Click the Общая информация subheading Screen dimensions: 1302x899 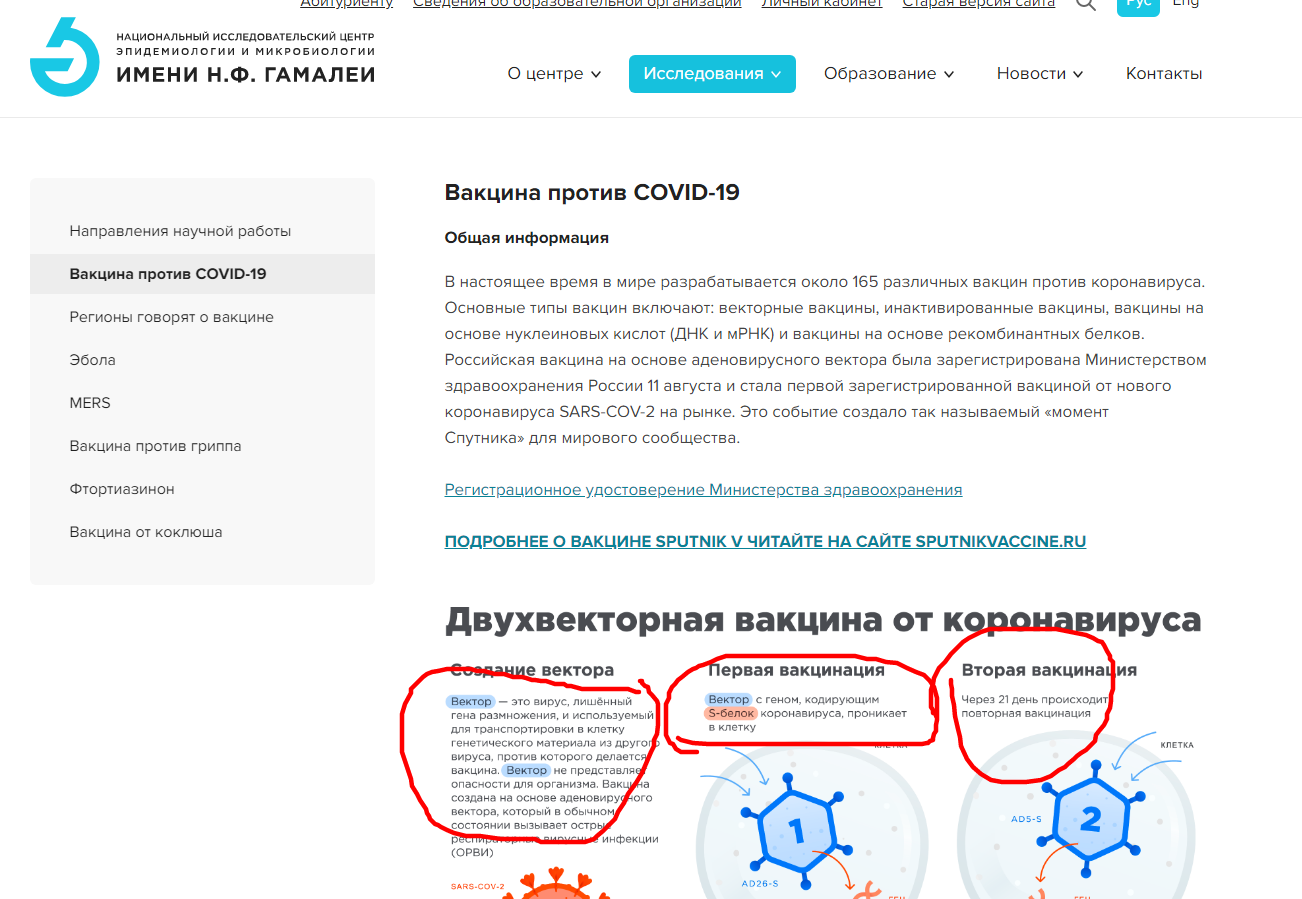click(x=527, y=238)
